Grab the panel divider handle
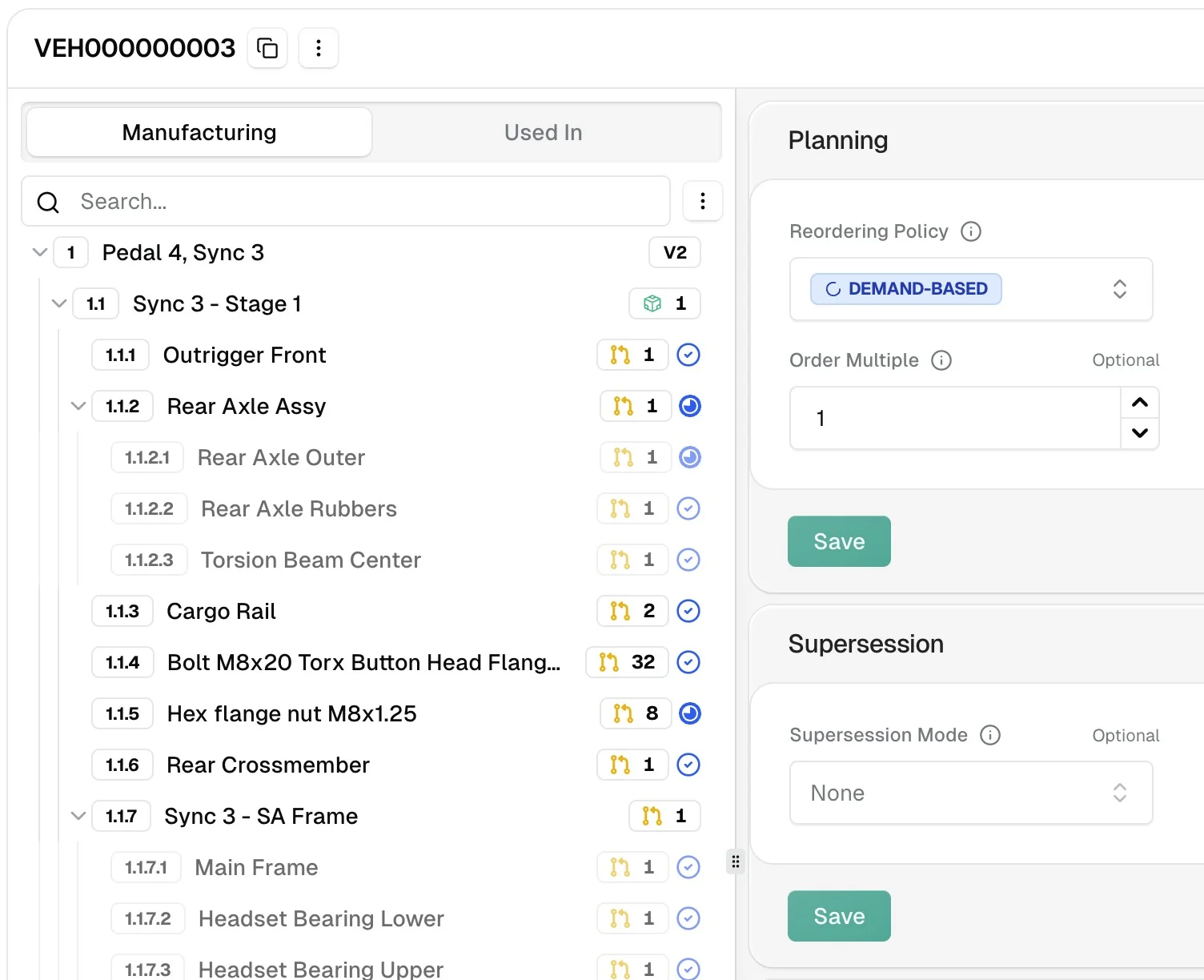1204x980 pixels. click(735, 862)
